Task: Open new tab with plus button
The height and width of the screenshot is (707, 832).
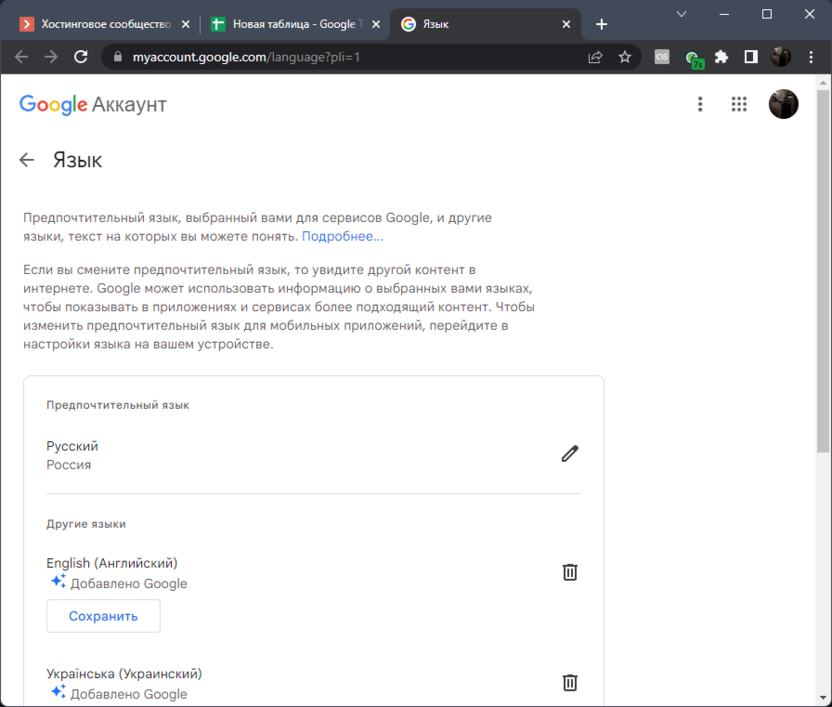Action: [601, 24]
